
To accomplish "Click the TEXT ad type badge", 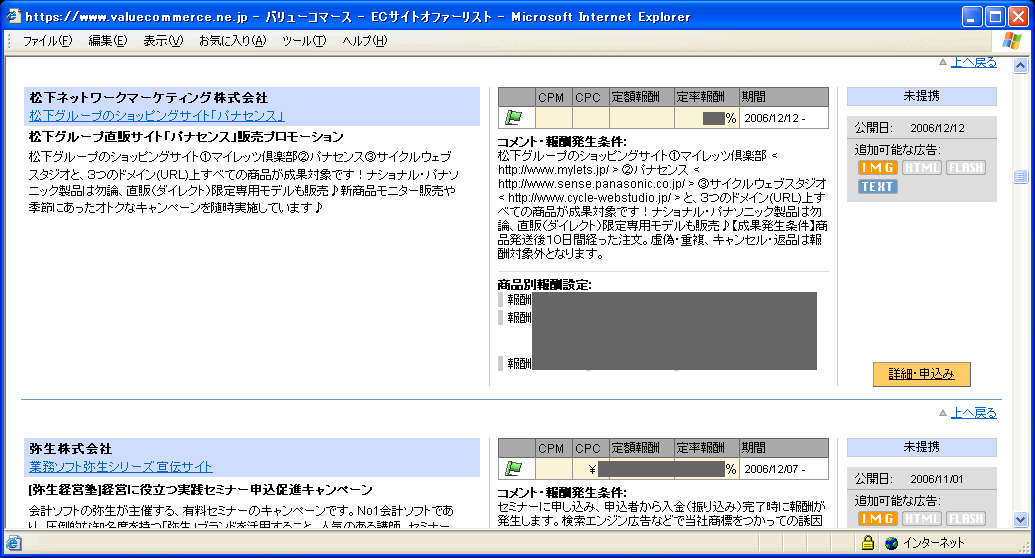I will tap(877, 186).
